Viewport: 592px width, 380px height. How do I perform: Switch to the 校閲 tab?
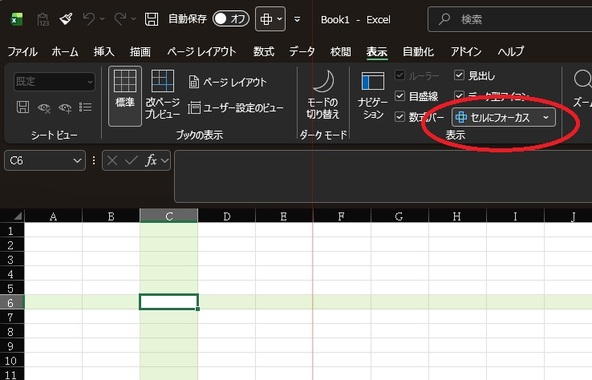[341, 52]
